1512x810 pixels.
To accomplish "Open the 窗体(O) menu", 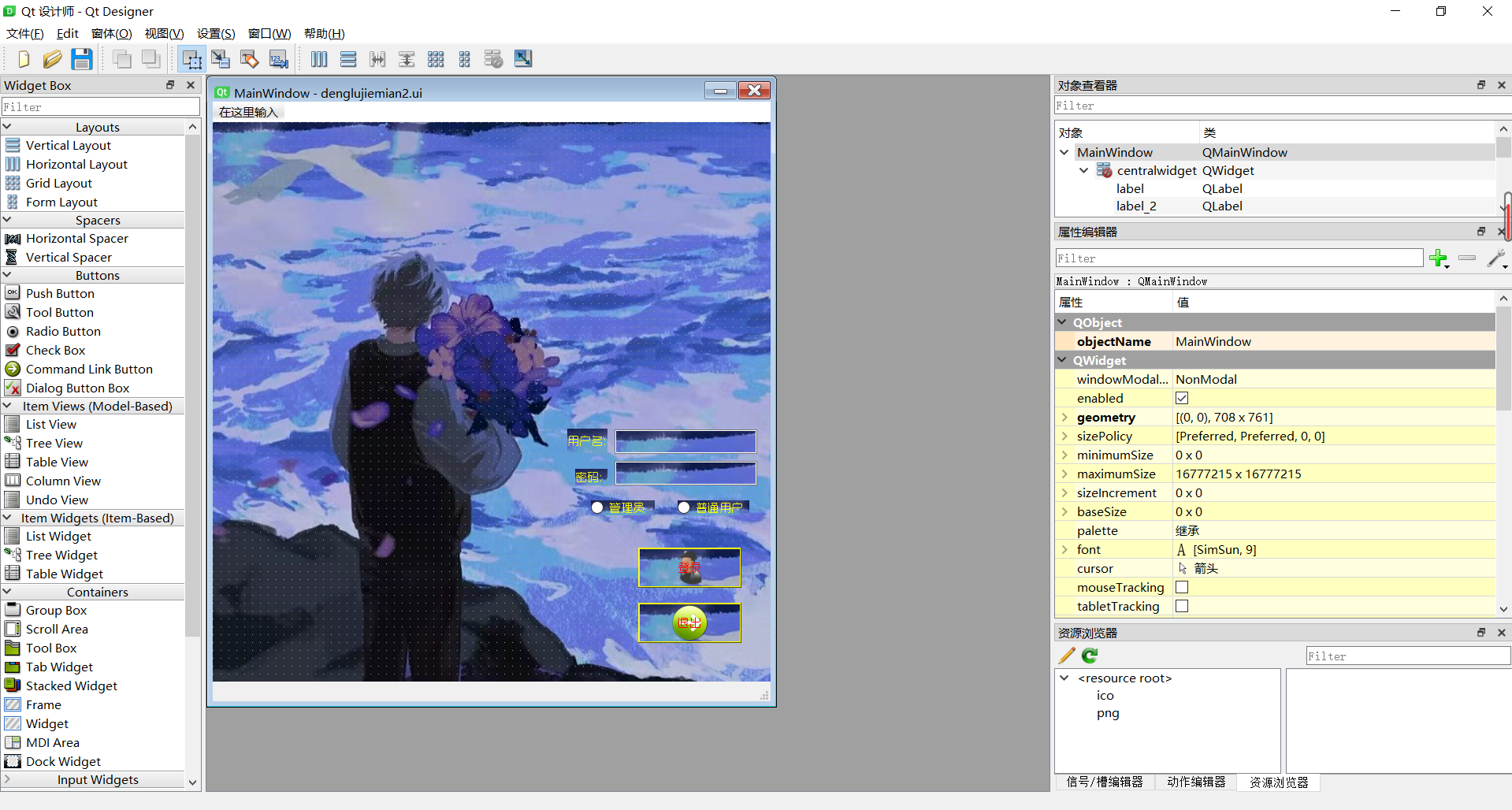I will (x=112, y=33).
